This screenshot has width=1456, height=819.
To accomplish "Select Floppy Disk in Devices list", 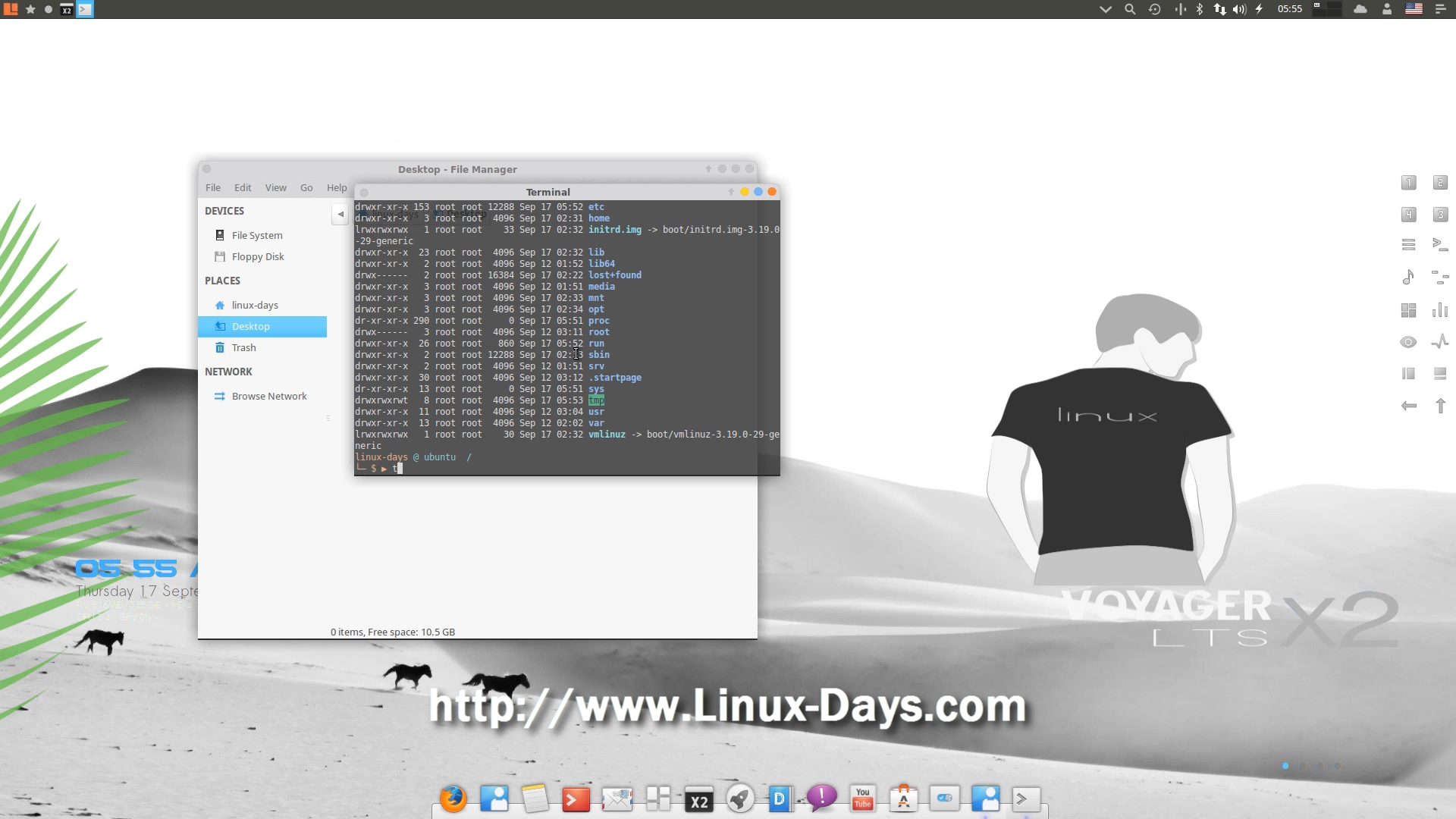I will [x=262, y=256].
